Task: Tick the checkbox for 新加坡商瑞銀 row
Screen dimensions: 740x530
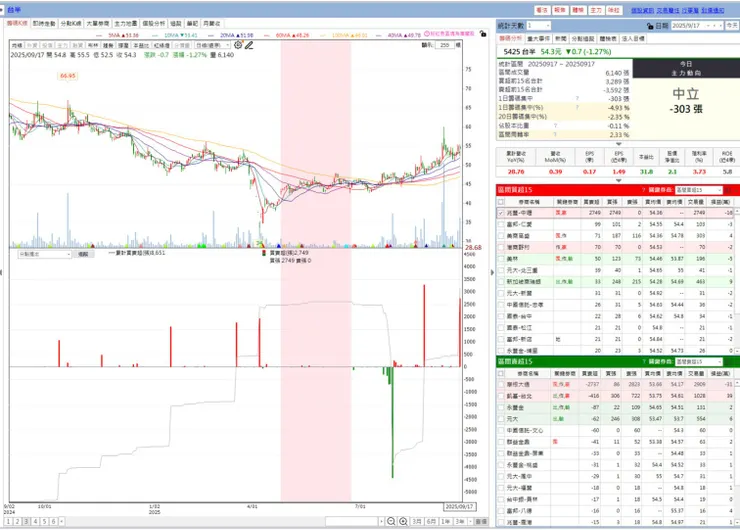Action: click(501, 281)
